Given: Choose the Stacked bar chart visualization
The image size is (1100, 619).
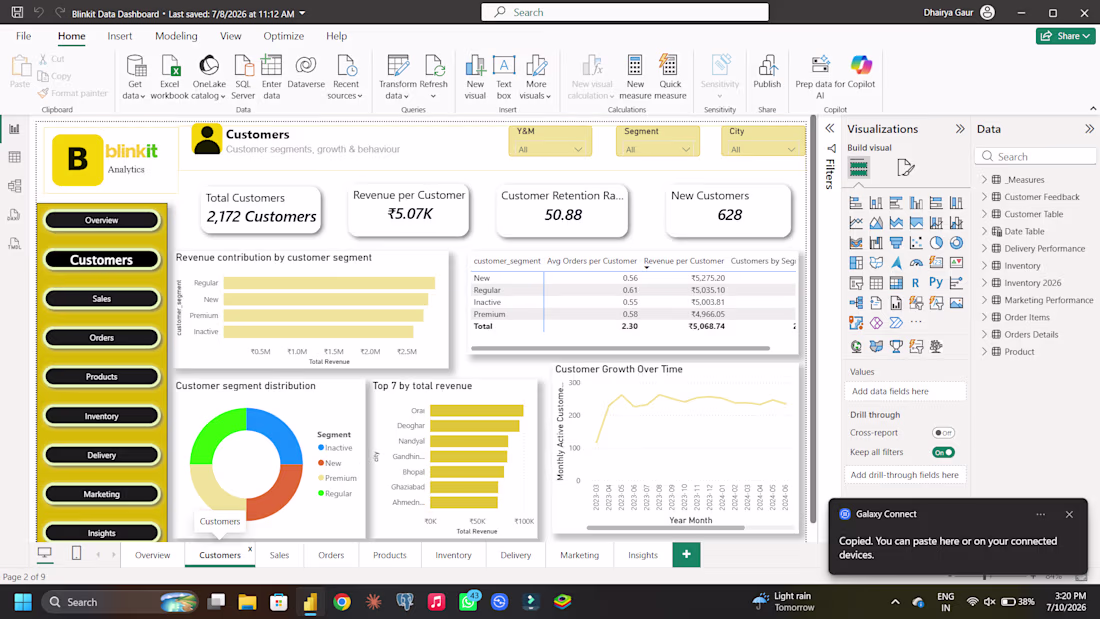Looking at the screenshot, I should click(856, 203).
